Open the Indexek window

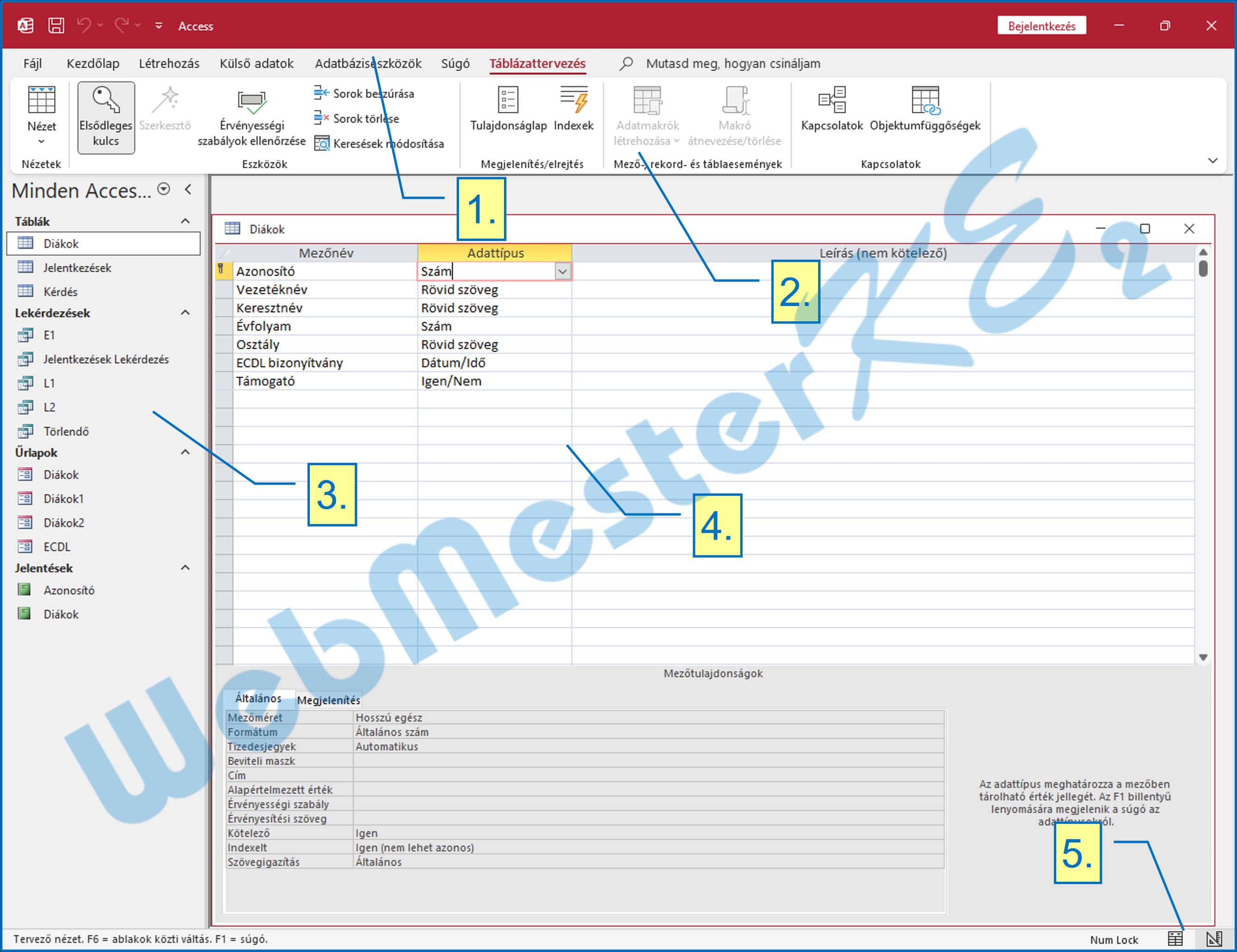point(573,109)
